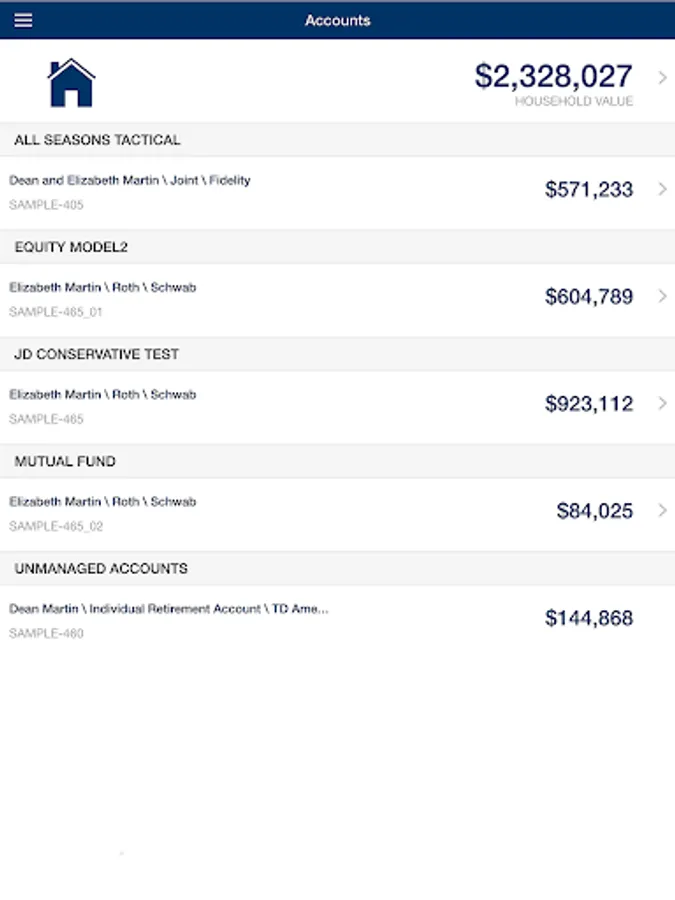The image size is (675, 900).
Task: Open the navigation hamburger menu
Action: coord(23,20)
